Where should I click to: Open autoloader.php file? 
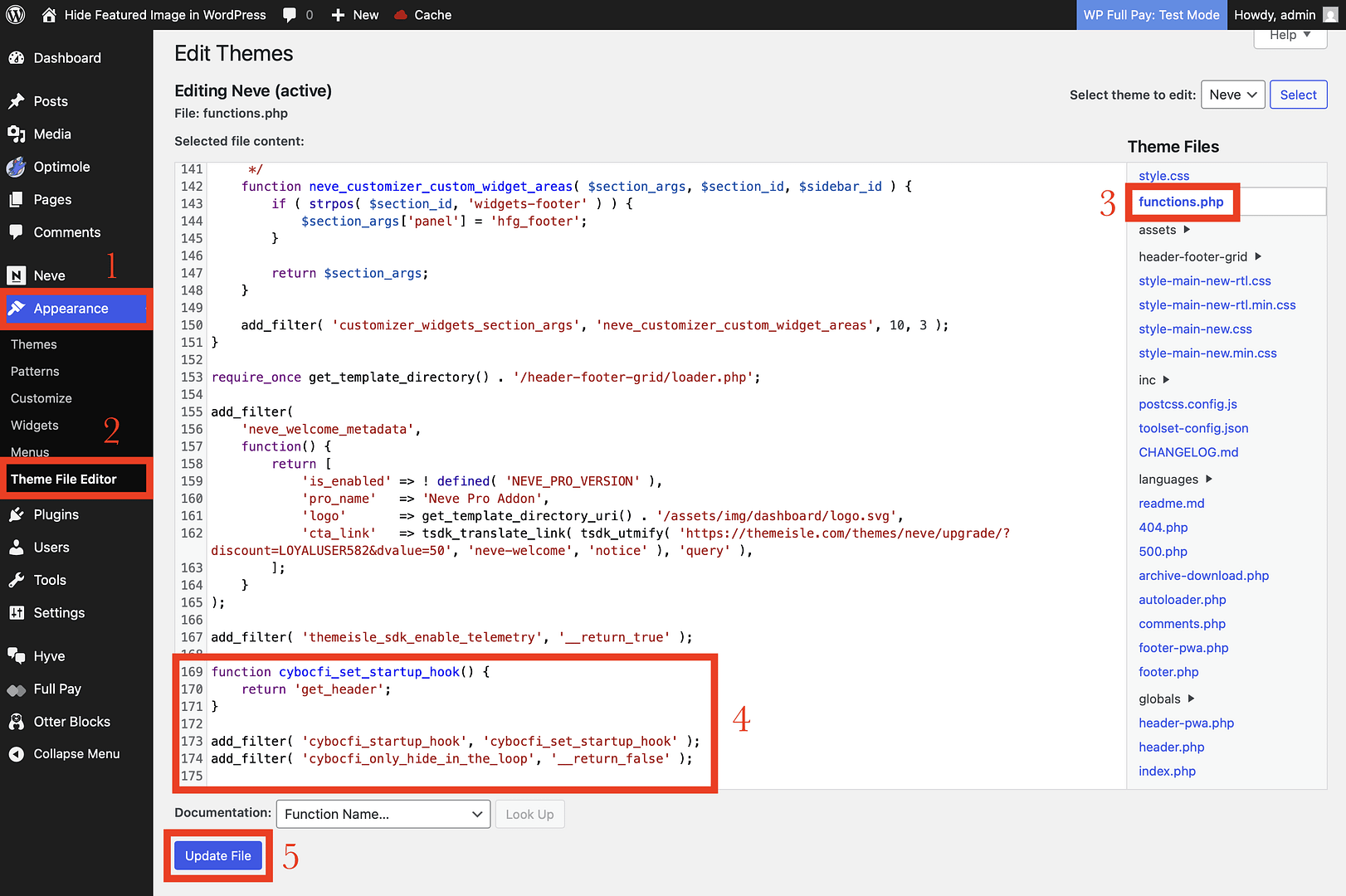[1182, 600]
